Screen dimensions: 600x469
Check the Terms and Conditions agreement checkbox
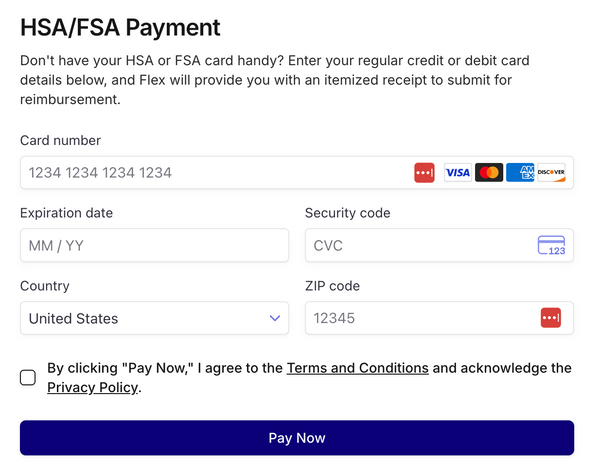pos(28,377)
